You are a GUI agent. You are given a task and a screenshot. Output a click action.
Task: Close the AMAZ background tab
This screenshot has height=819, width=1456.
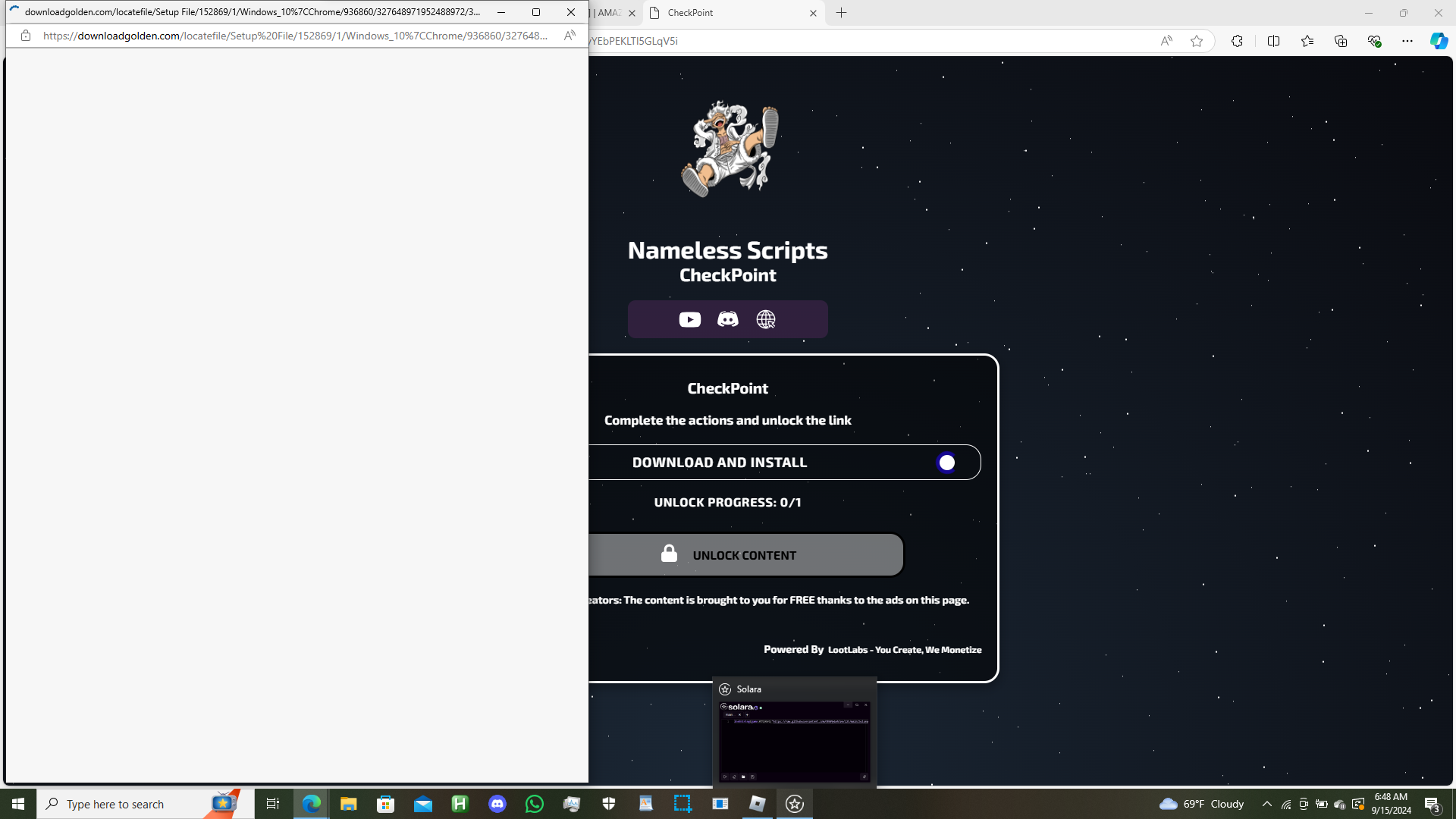coord(632,13)
